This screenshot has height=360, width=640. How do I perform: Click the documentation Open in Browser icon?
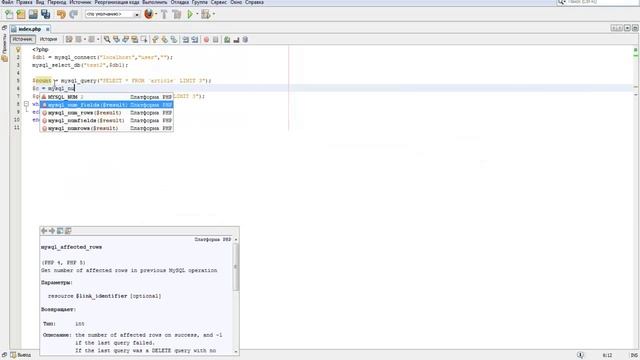point(60,231)
